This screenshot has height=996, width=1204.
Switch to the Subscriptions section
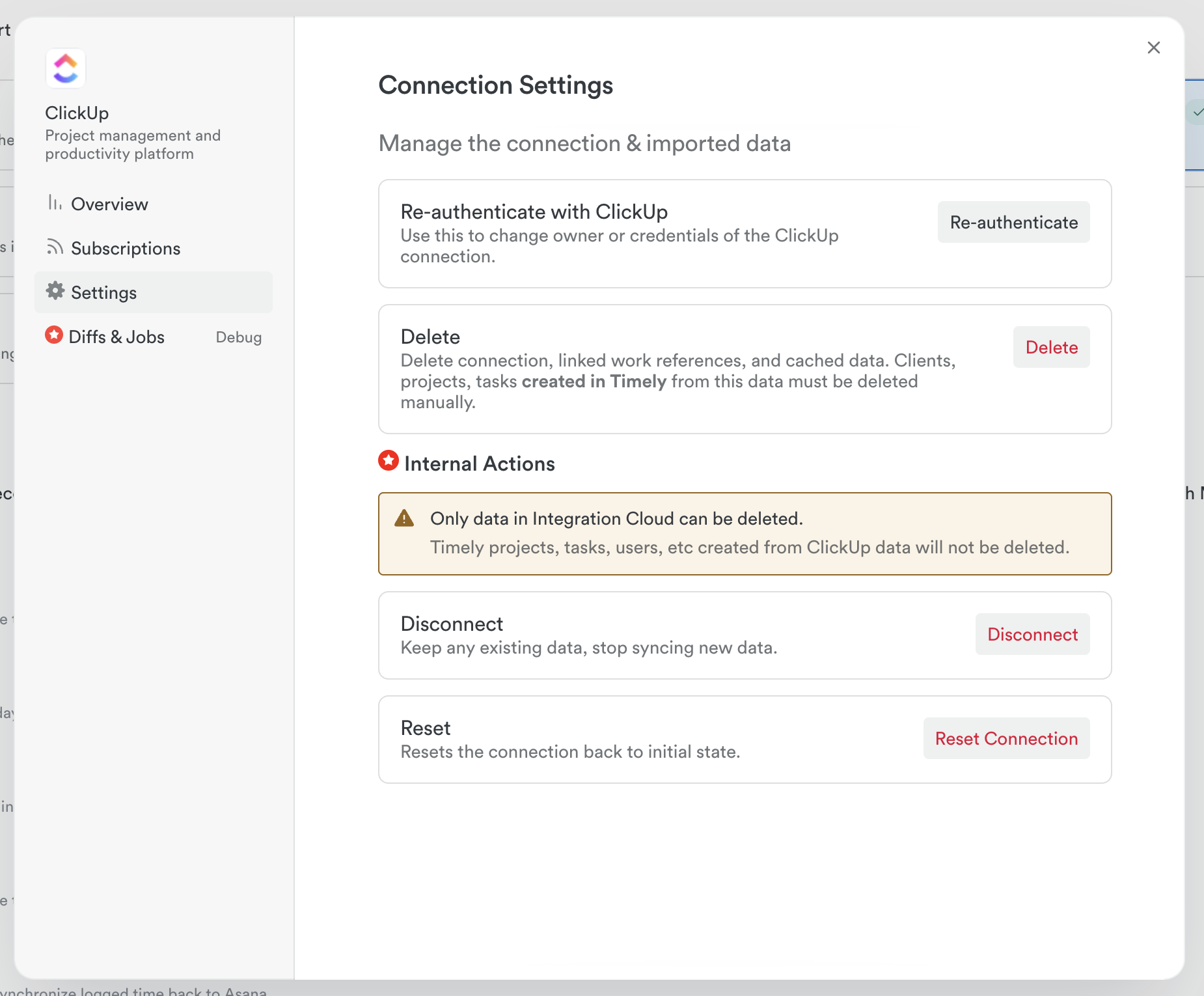coord(126,247)
